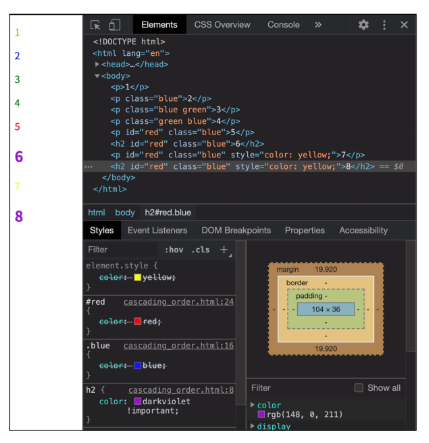This screenshot has height=443, width=429.
Task: Select the html lang="en" node
Action: [131, 53]
